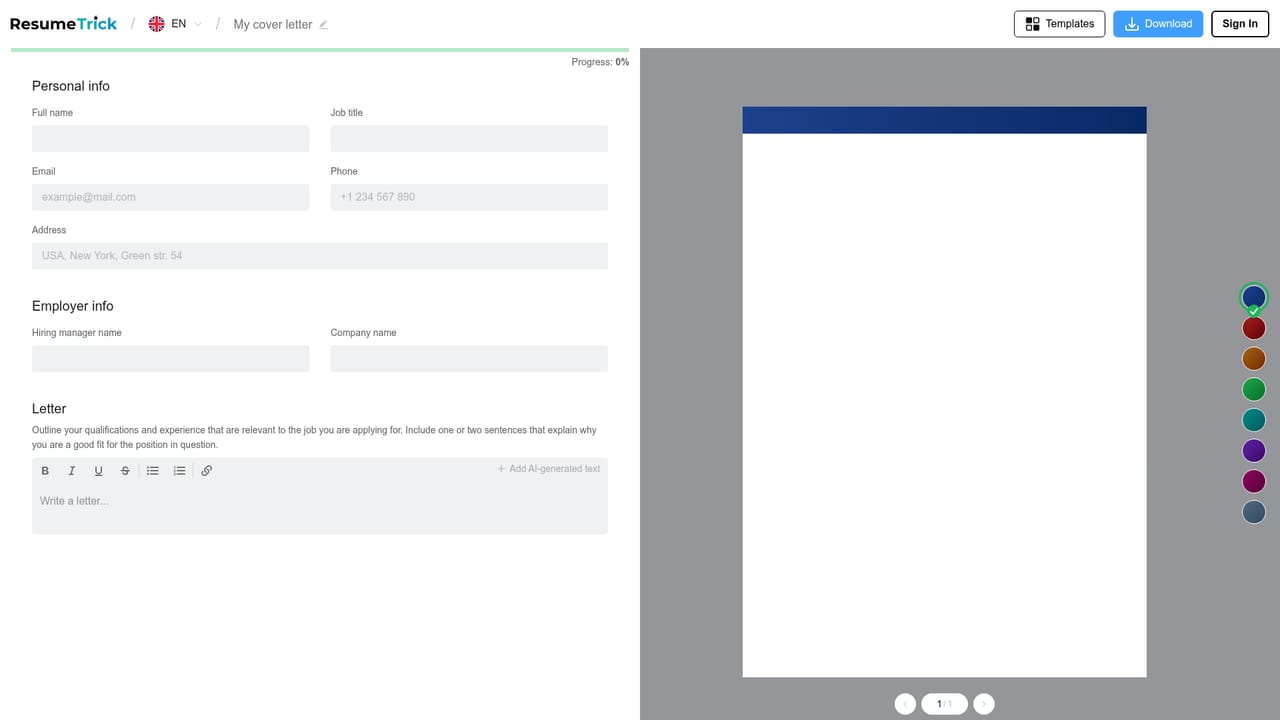1280x720 pixels.
Task: Focus the Hiring manager name field
Action: tap(171, 359)
